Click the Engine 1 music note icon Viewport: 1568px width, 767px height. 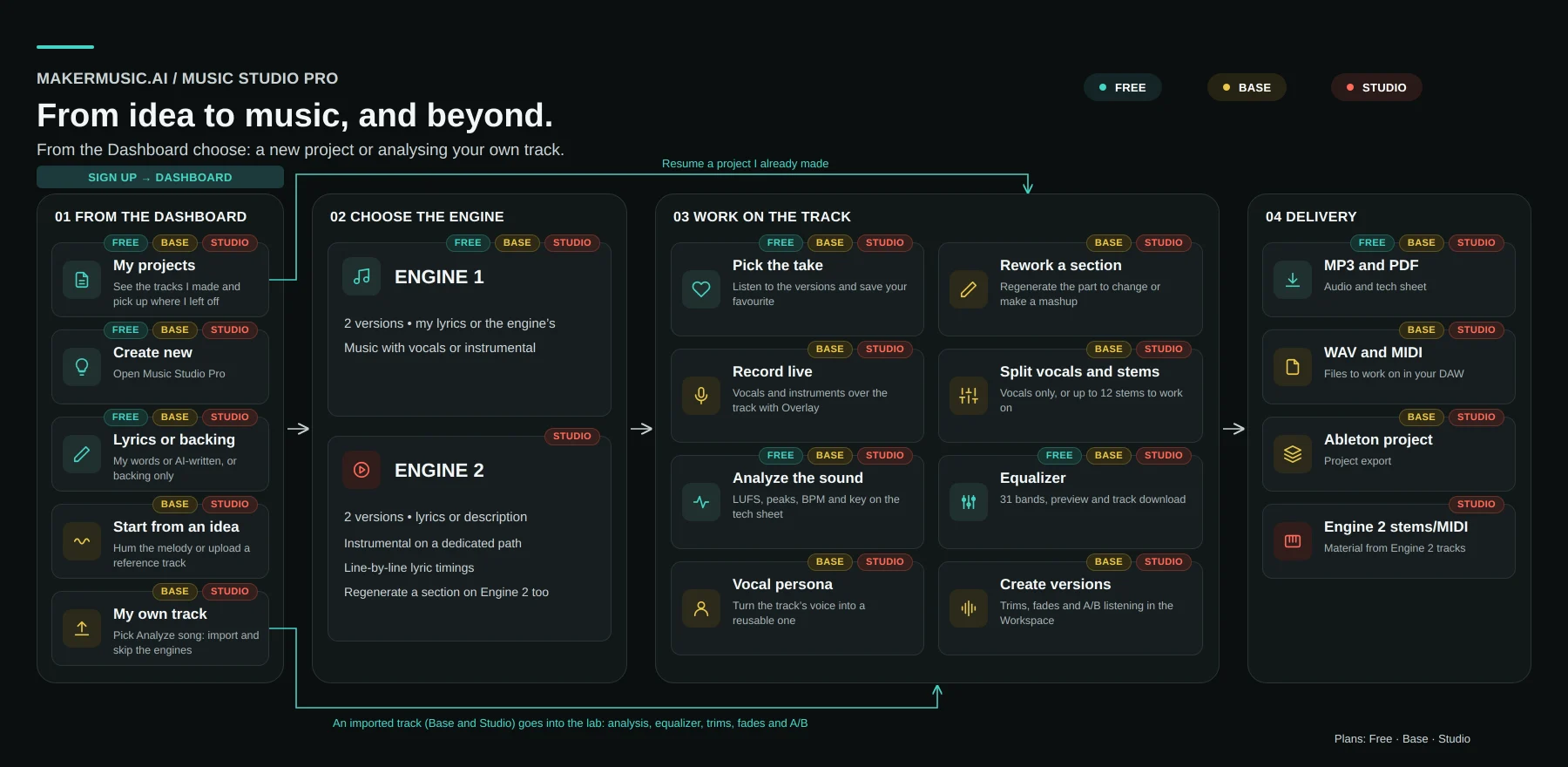(362, 276)
